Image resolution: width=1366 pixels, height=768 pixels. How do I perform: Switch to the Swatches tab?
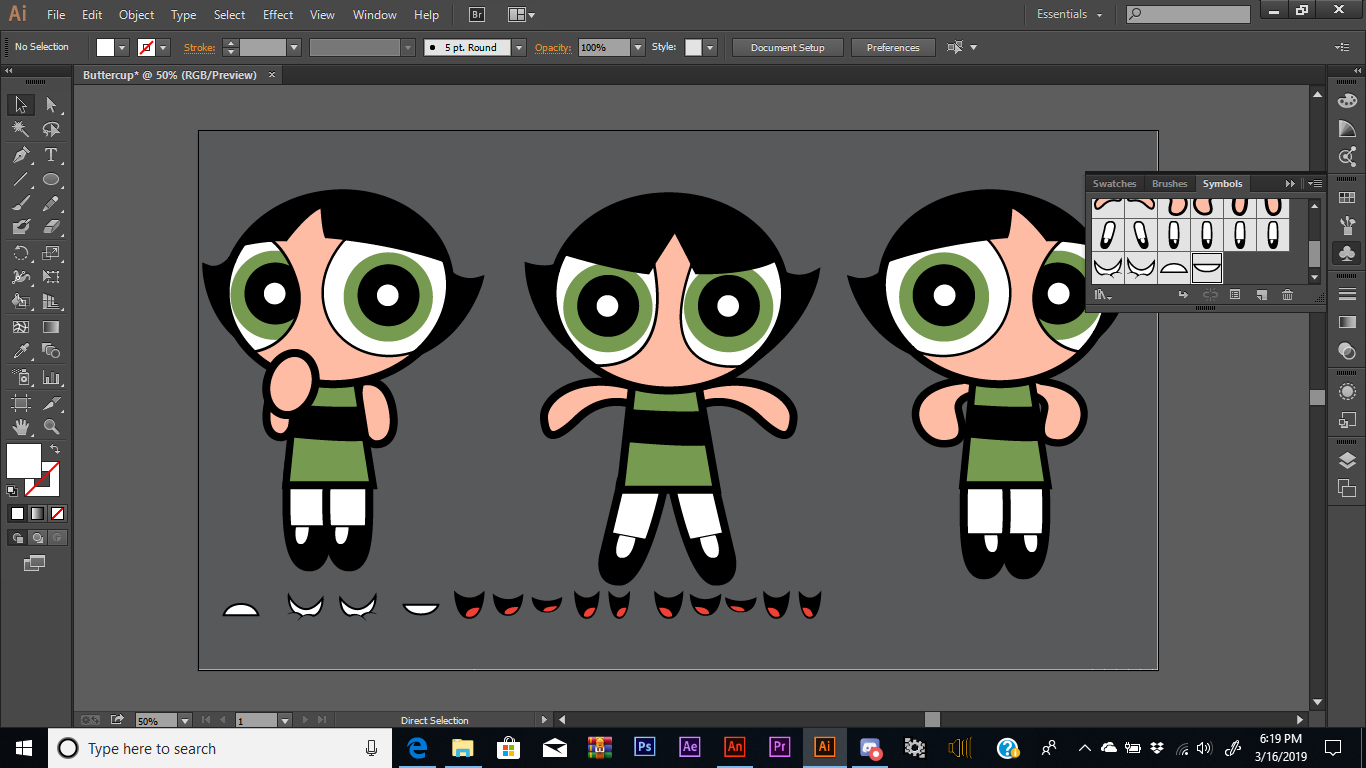1114,184
